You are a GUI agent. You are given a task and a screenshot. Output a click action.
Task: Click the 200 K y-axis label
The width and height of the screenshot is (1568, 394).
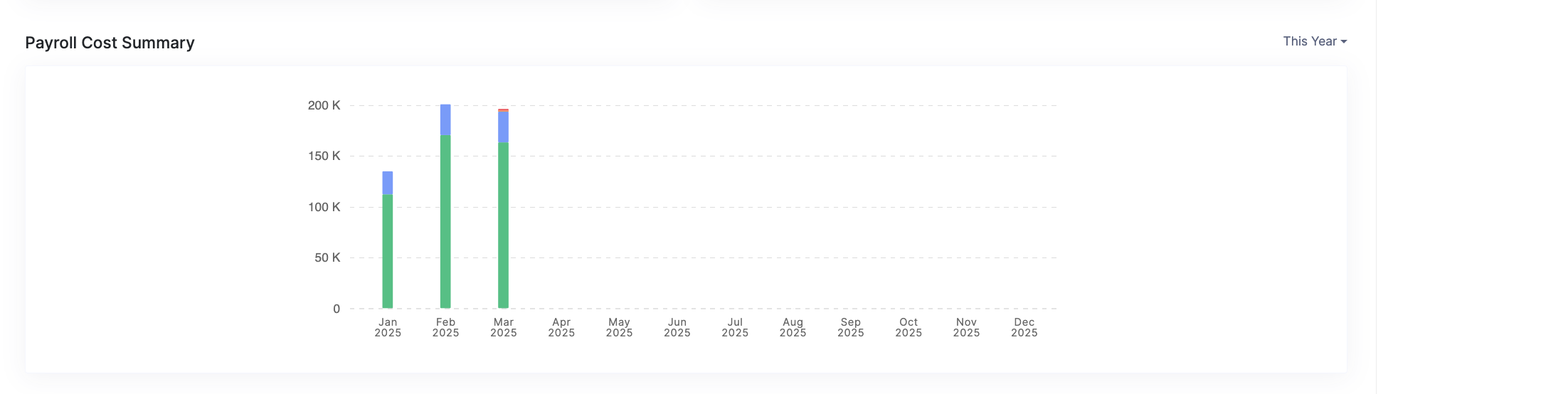click(324, 105)
